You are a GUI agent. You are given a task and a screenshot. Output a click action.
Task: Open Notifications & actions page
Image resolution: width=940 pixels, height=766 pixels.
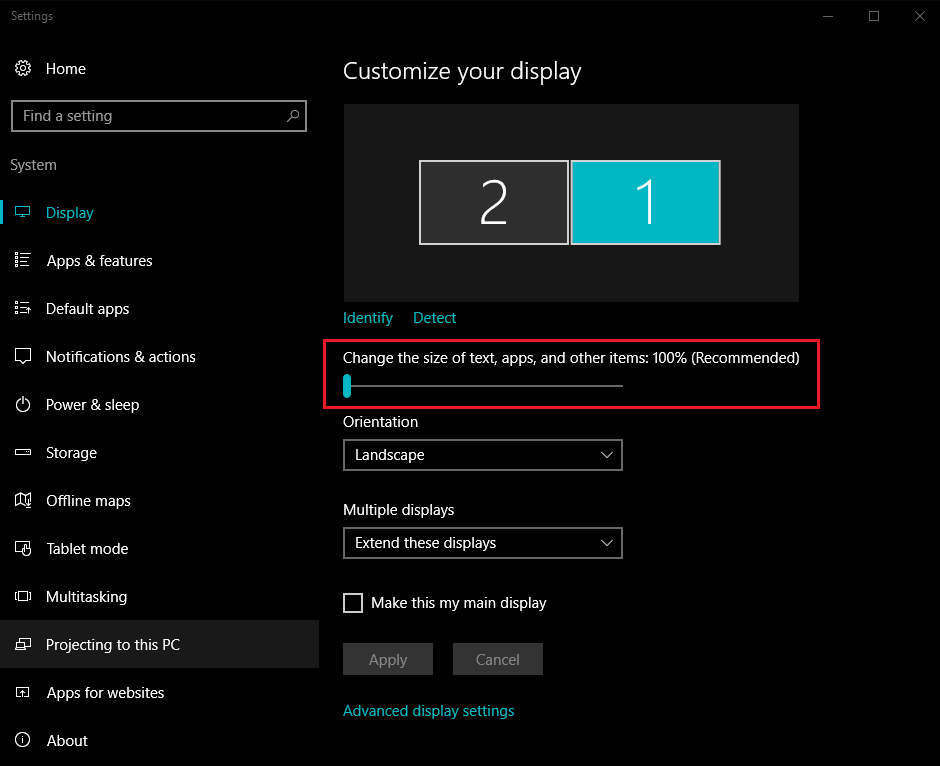[x=159, y=356]
